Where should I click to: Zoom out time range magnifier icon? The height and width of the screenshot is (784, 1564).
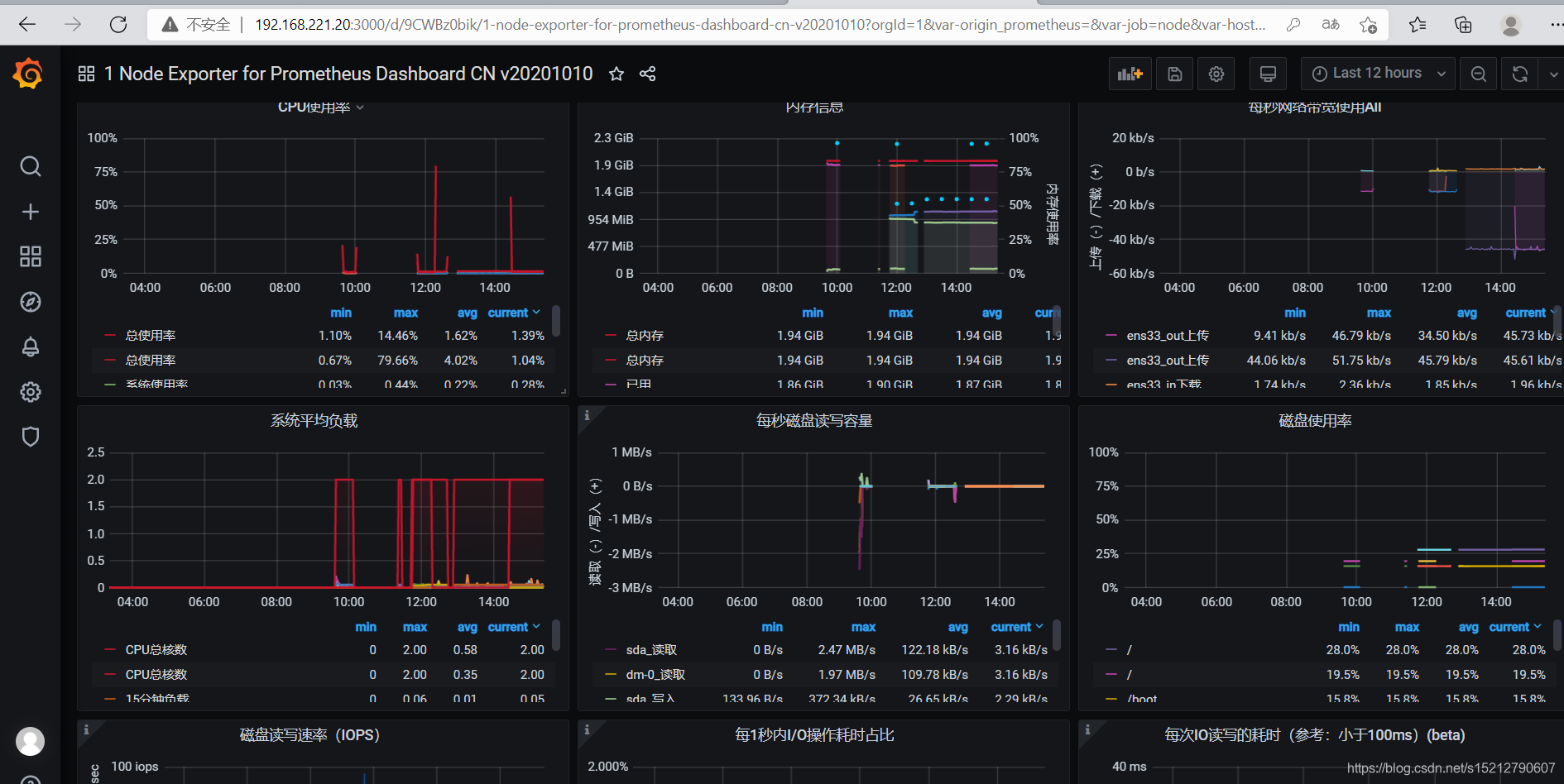pos(1479,74)
